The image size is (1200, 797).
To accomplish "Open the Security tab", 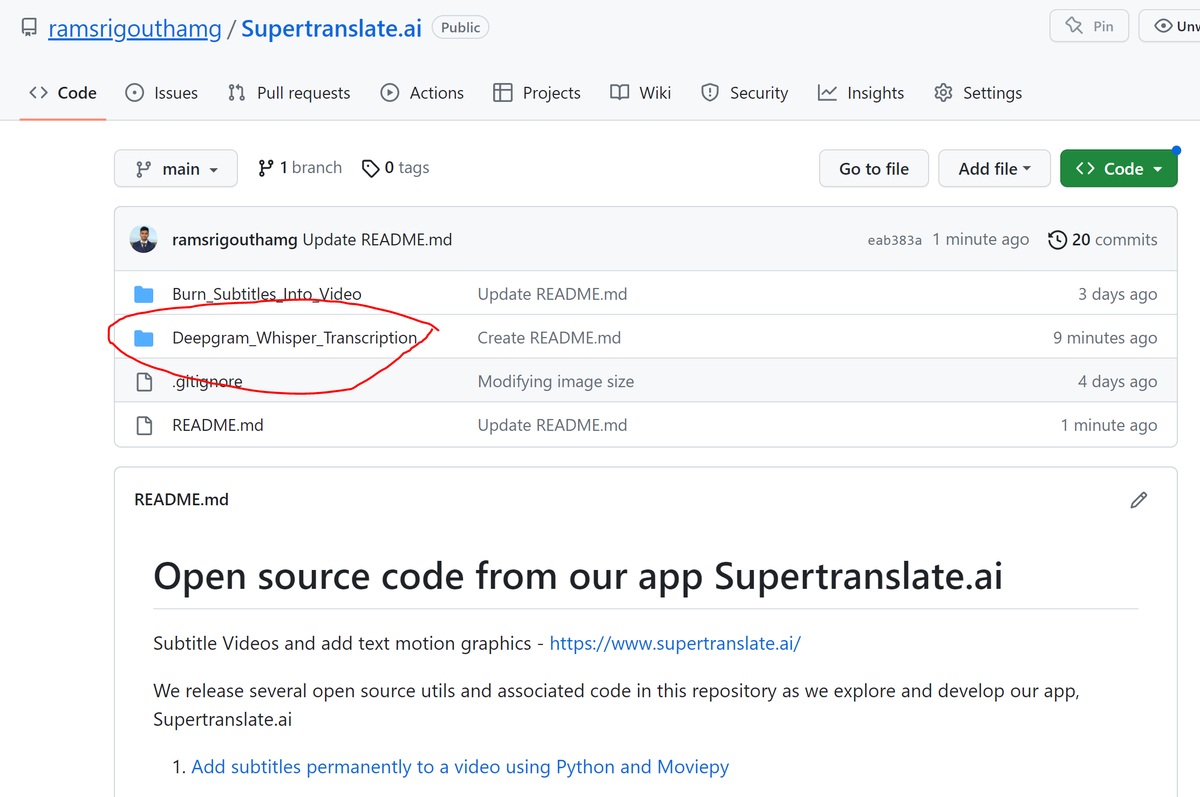I will coord(744,93).
